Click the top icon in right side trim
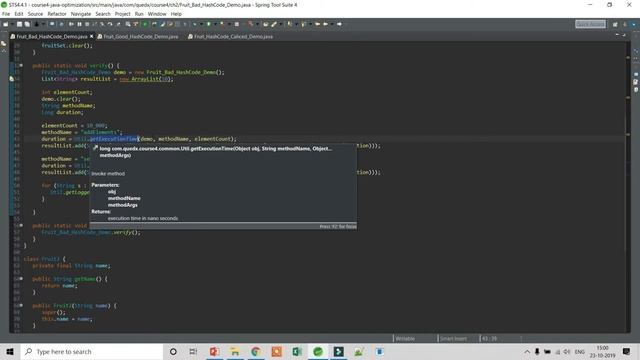 636,51
